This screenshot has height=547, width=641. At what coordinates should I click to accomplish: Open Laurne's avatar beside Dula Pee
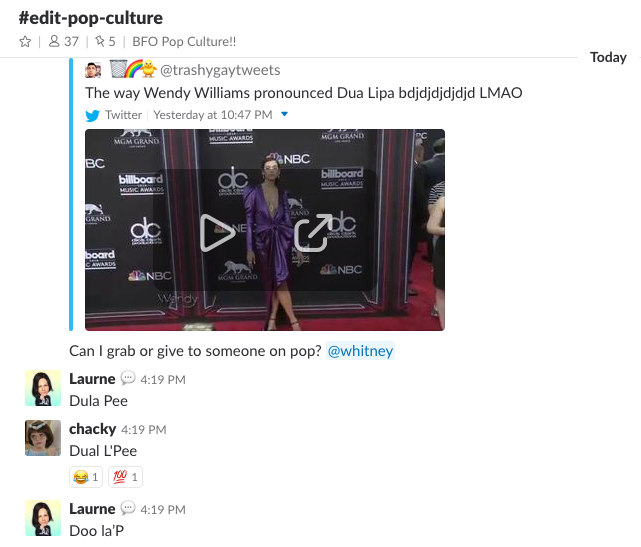[x=43, y=388]
